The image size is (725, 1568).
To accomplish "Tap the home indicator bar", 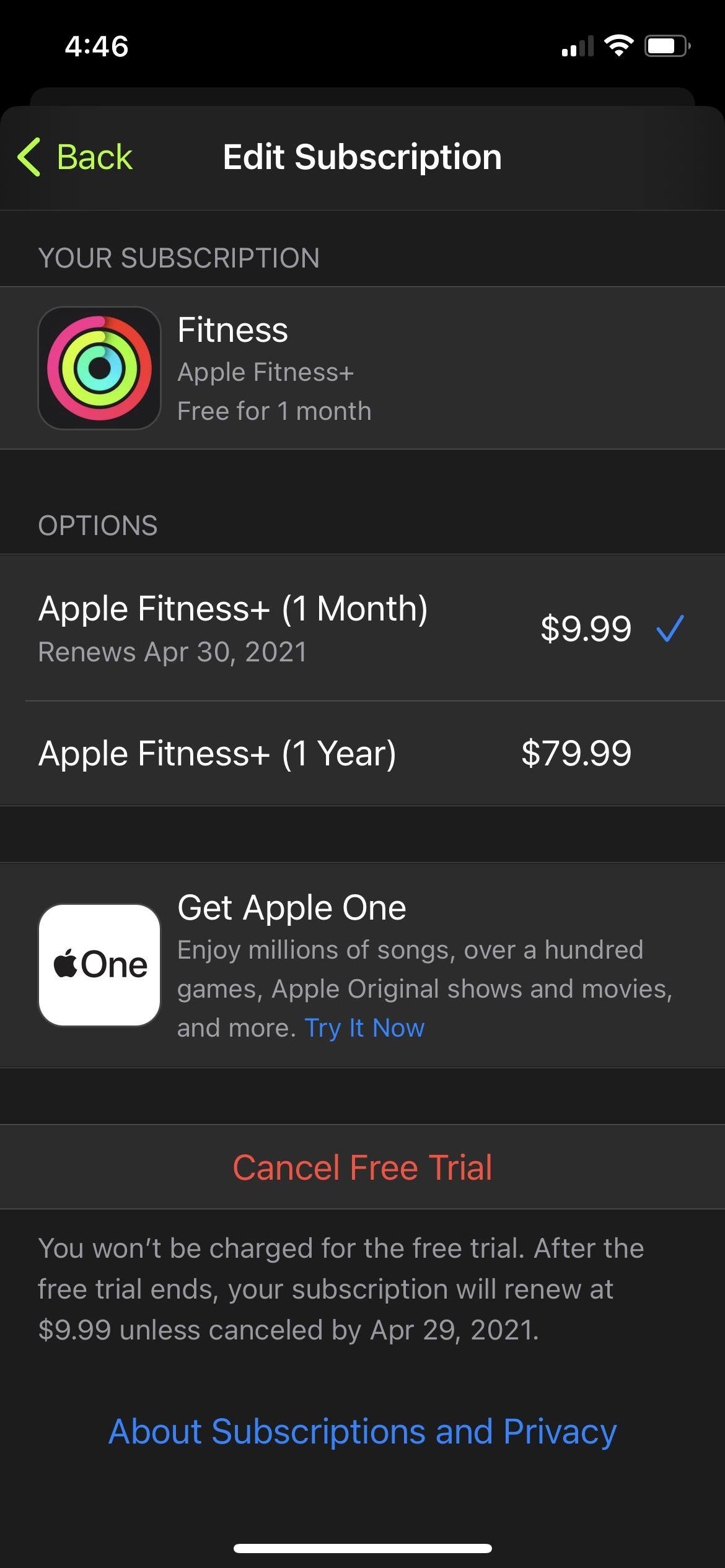I will 362,1548.
